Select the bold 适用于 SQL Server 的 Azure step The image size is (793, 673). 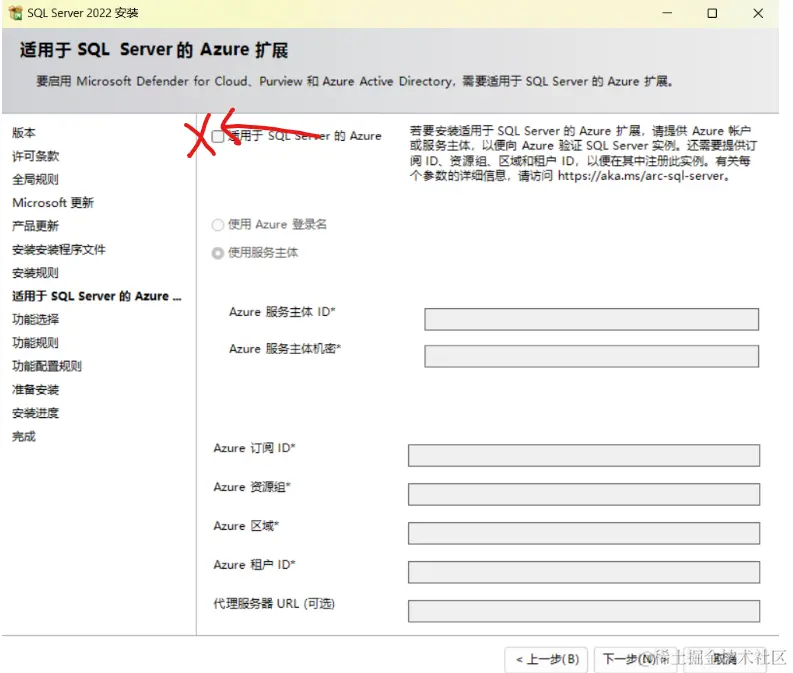point(97,296)
